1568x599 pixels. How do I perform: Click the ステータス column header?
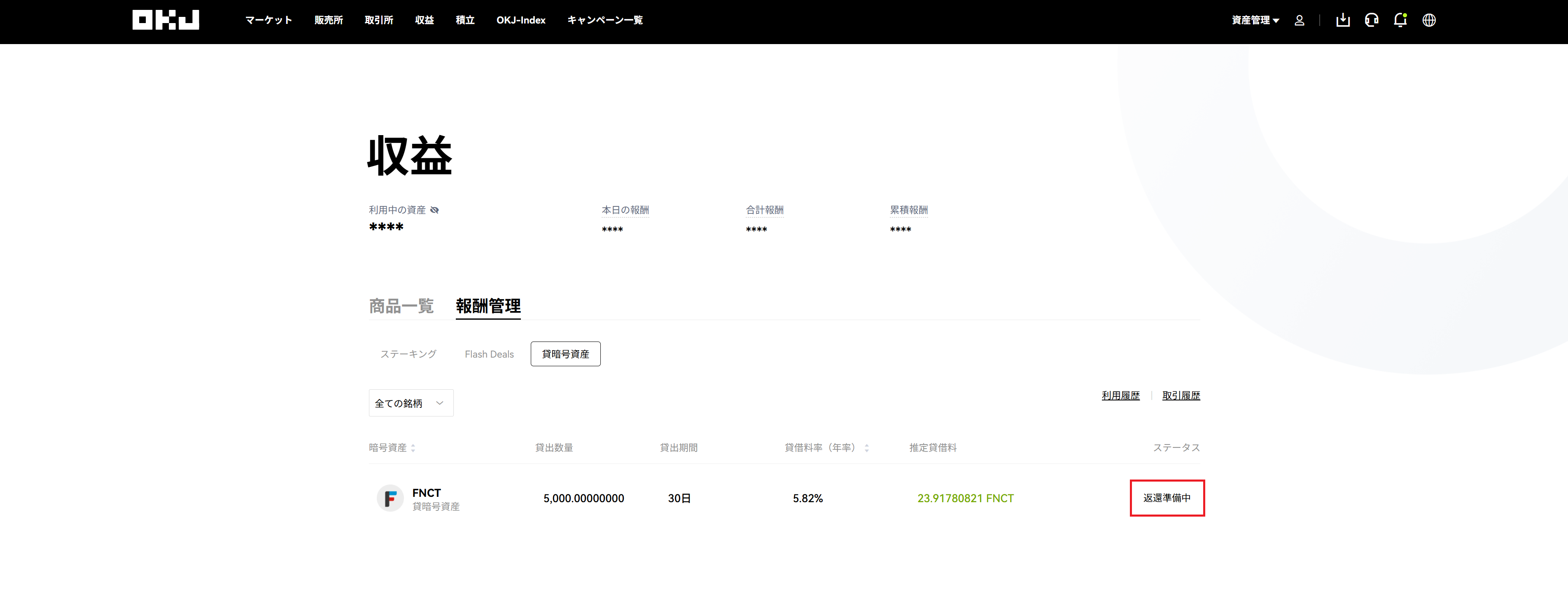(1176, 448)
